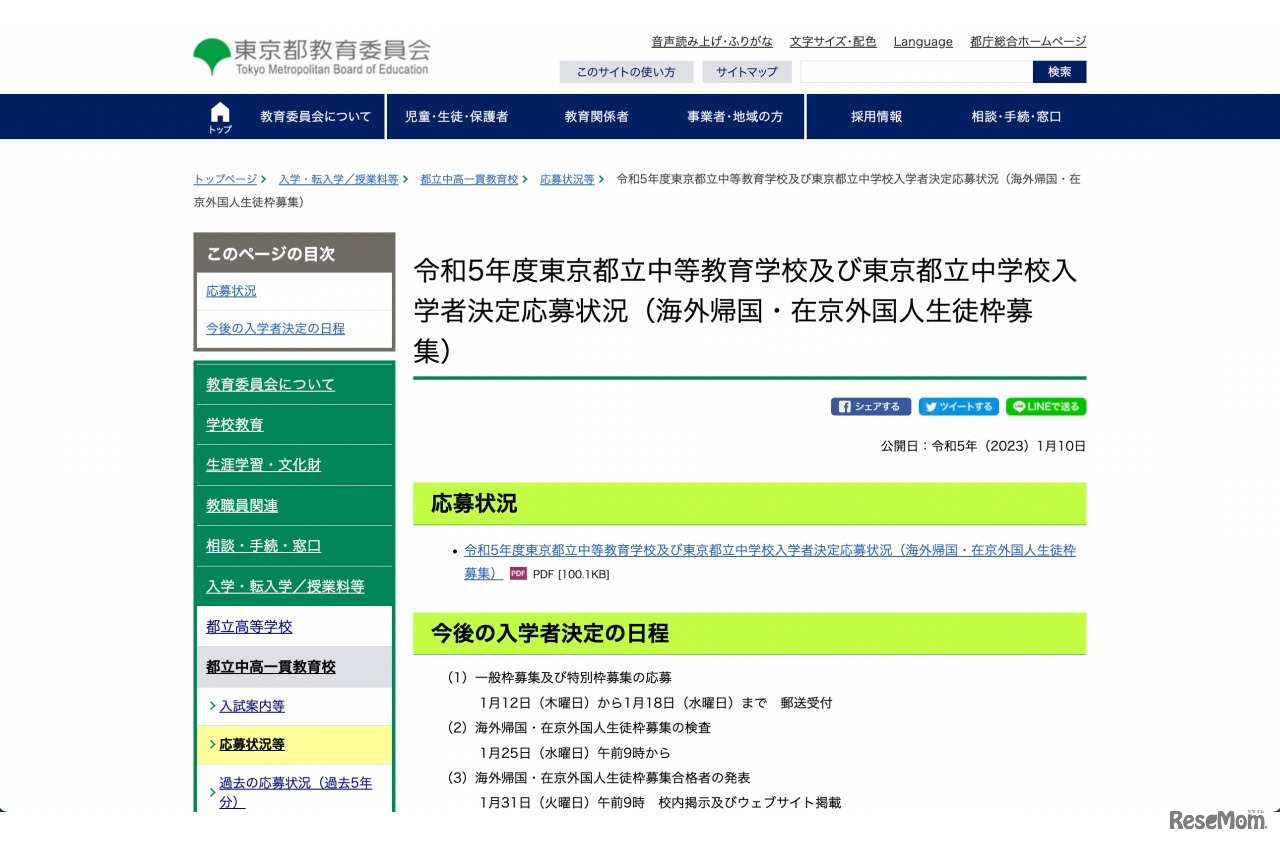This screenshot has width=1280, height=843.
Task: Open Language link in header
Action: click(x=923, y=42)
